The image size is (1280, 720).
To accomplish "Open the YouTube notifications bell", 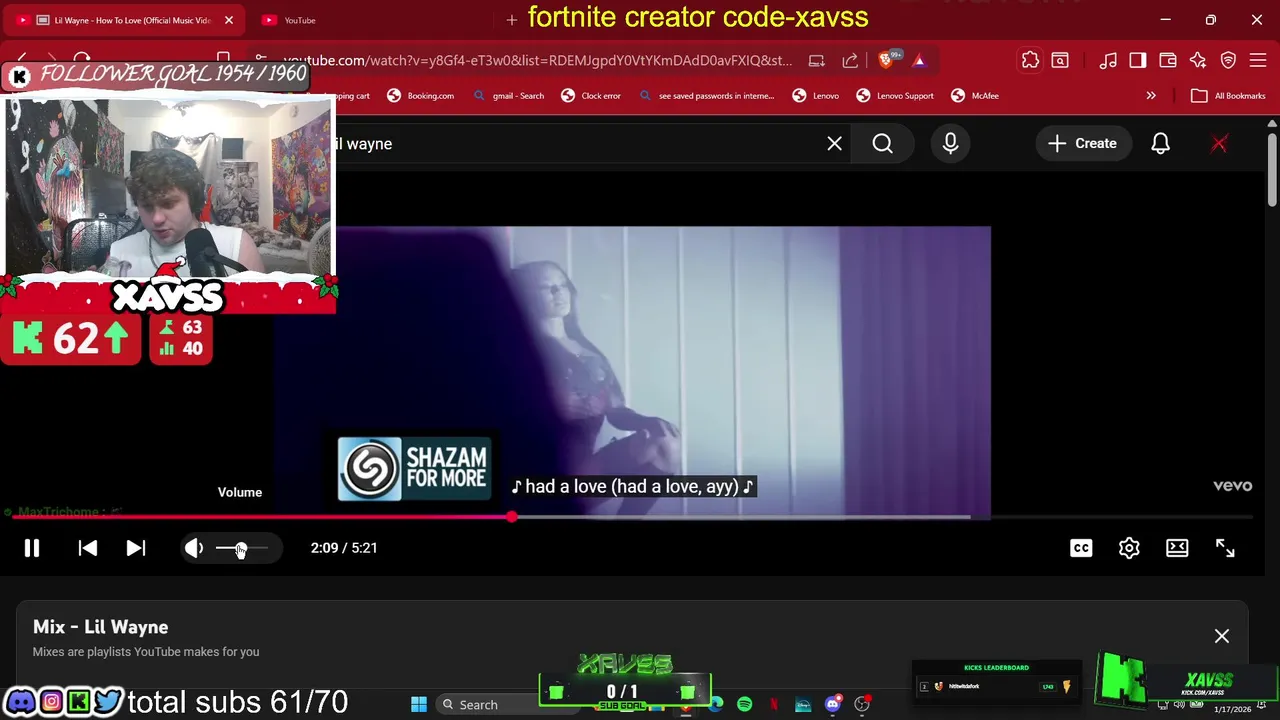I will pos(1160,144).
